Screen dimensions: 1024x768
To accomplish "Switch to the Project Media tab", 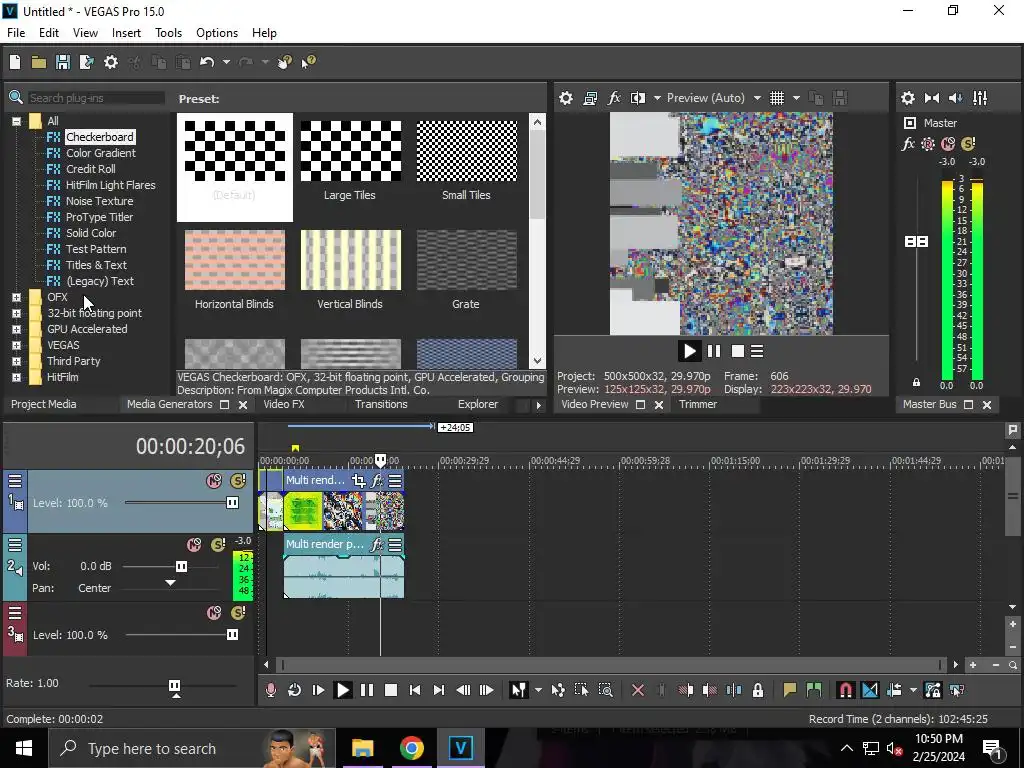I will [44, 404].
